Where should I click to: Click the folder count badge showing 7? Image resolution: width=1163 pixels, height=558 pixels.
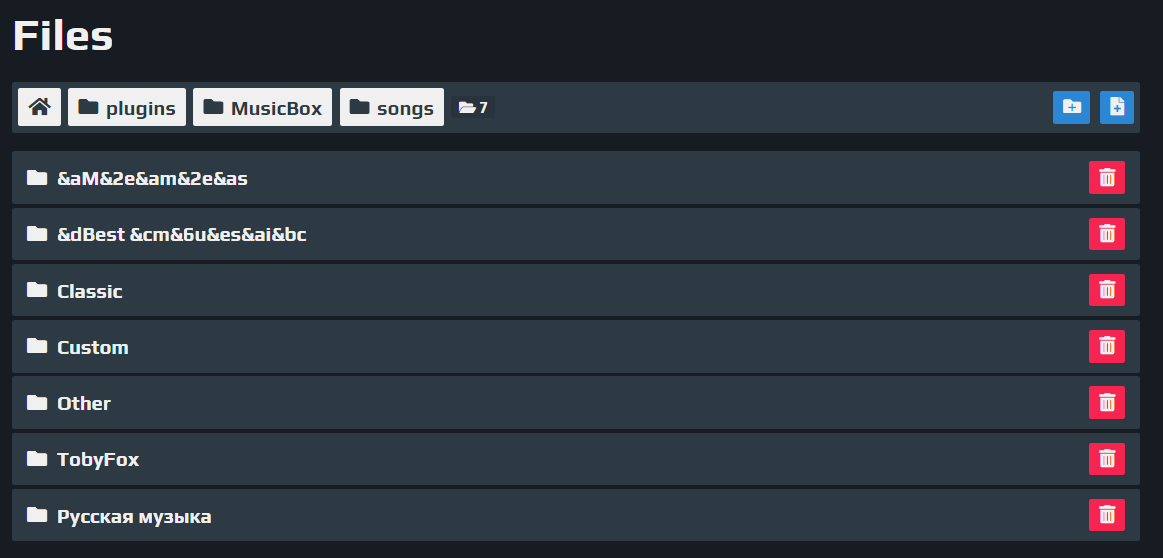point(472,108)
